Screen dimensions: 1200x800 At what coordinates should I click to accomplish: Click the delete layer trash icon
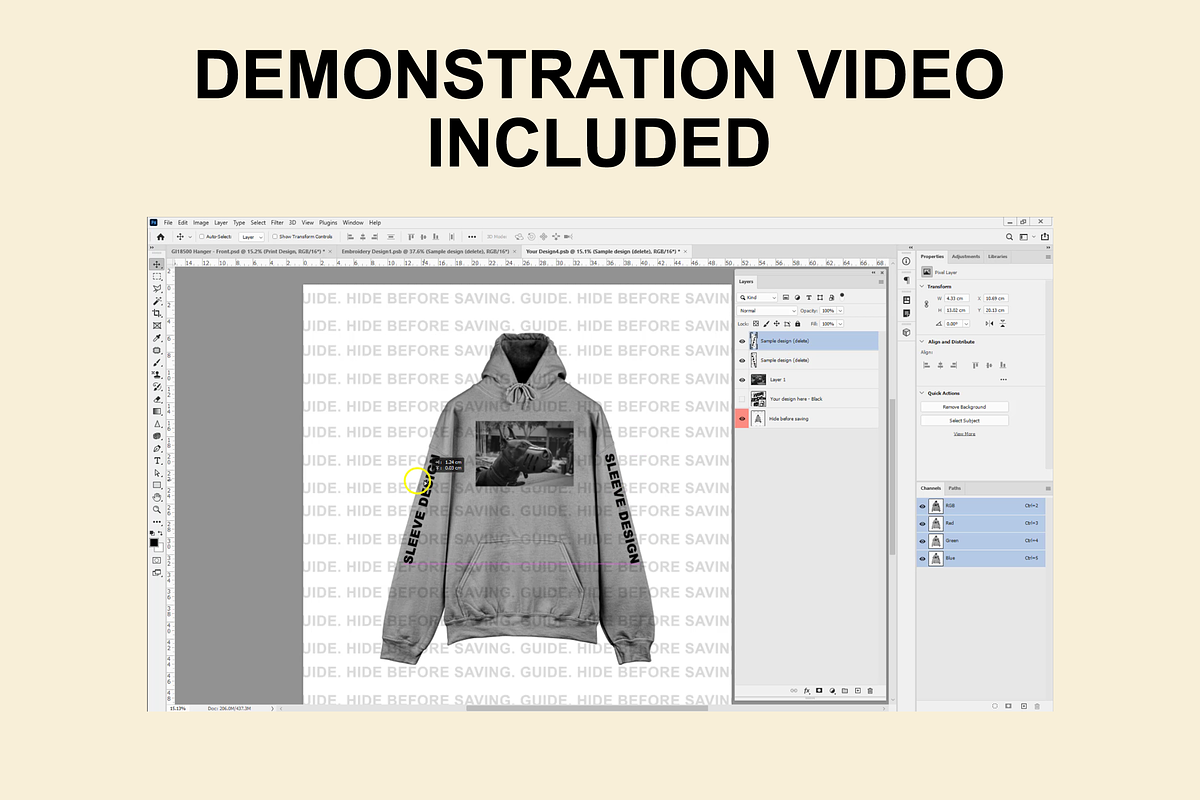pyautogui.click(x=870, y=691)
